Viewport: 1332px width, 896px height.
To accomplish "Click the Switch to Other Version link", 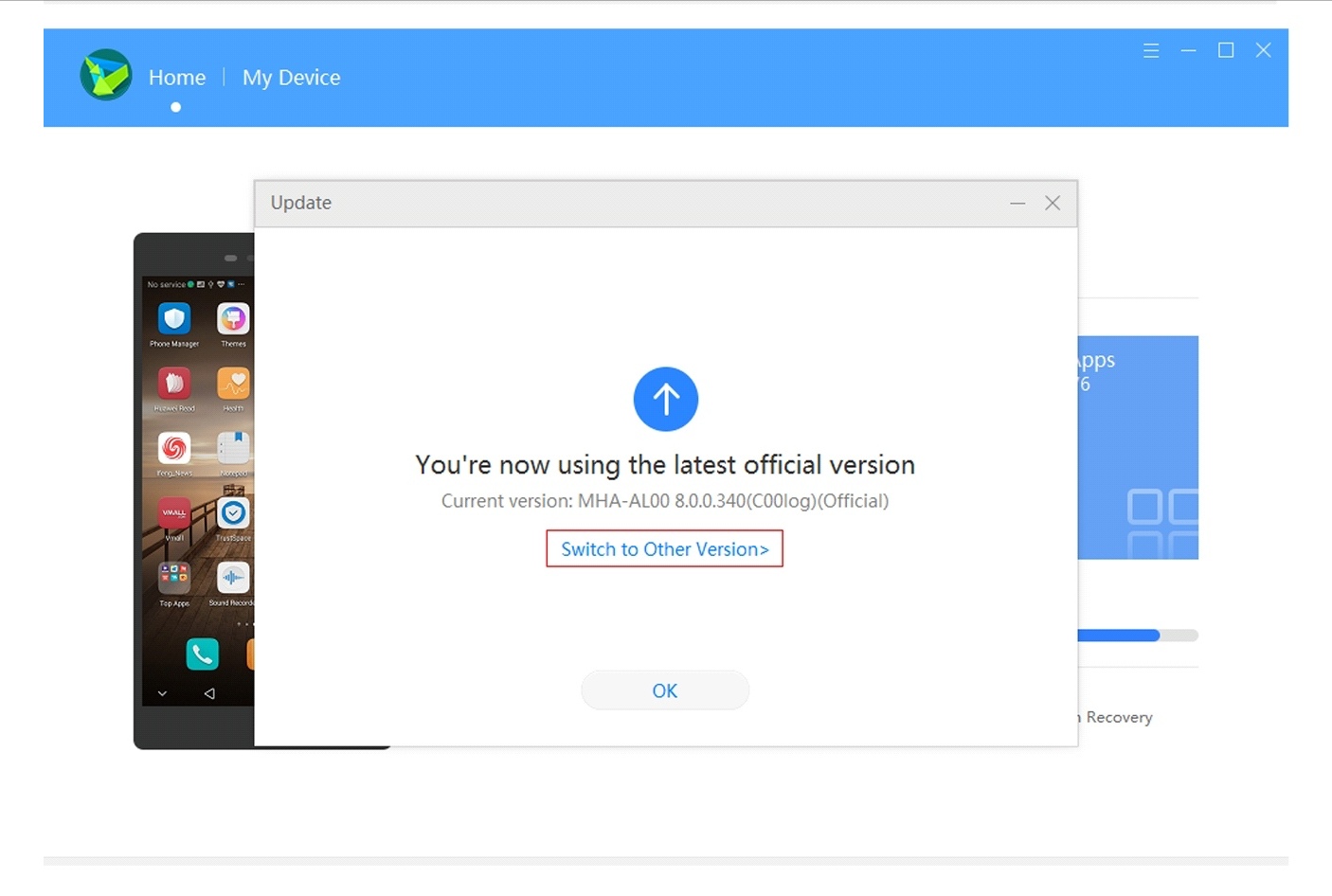I will click(x=664, y=549).
